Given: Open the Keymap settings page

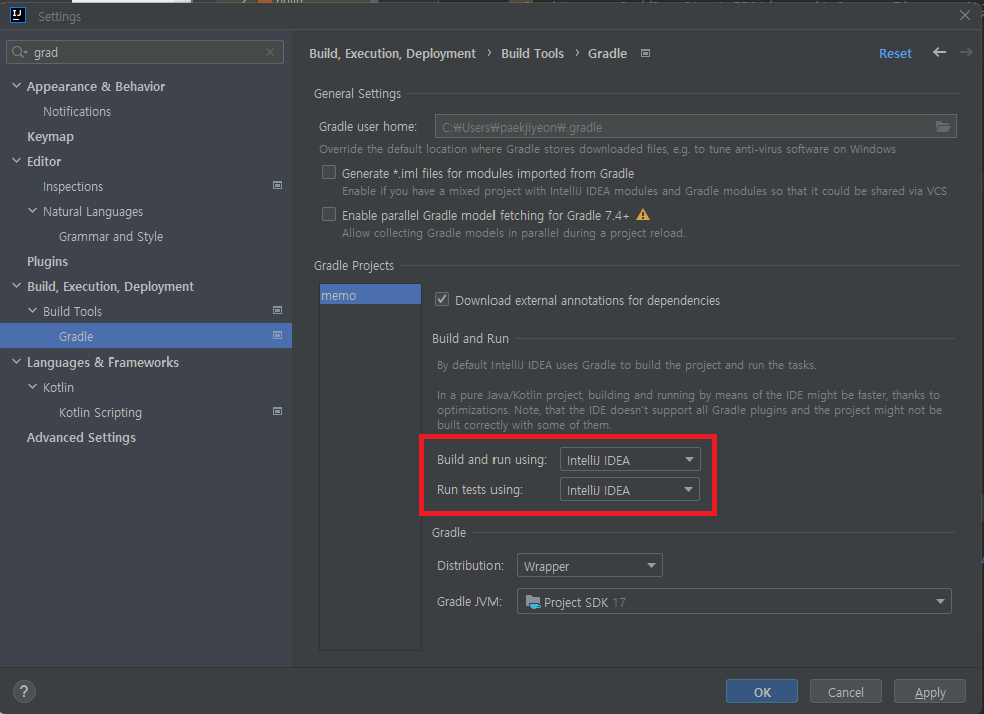Looking at the screenshot, I should pos(50,137).
